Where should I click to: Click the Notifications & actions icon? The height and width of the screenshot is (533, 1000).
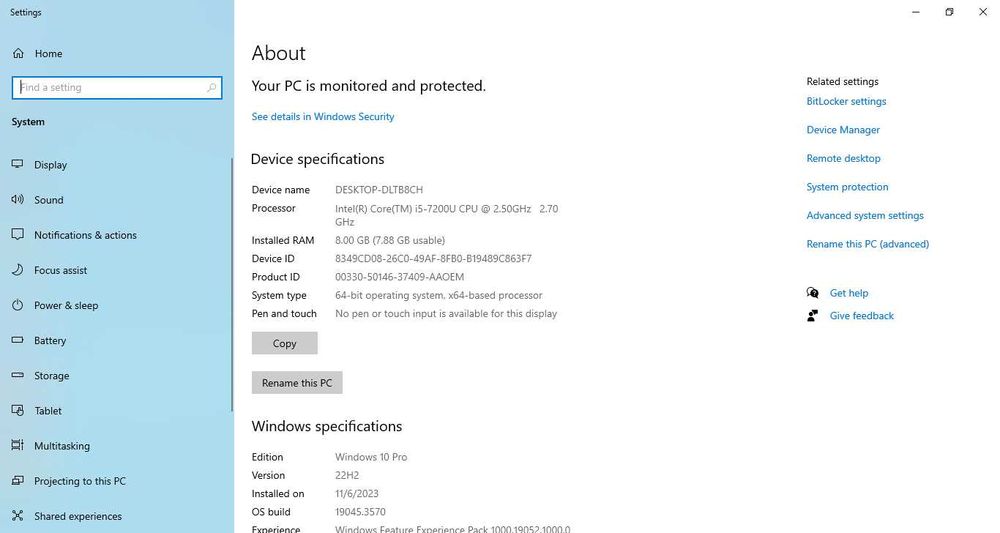(18, 235)
